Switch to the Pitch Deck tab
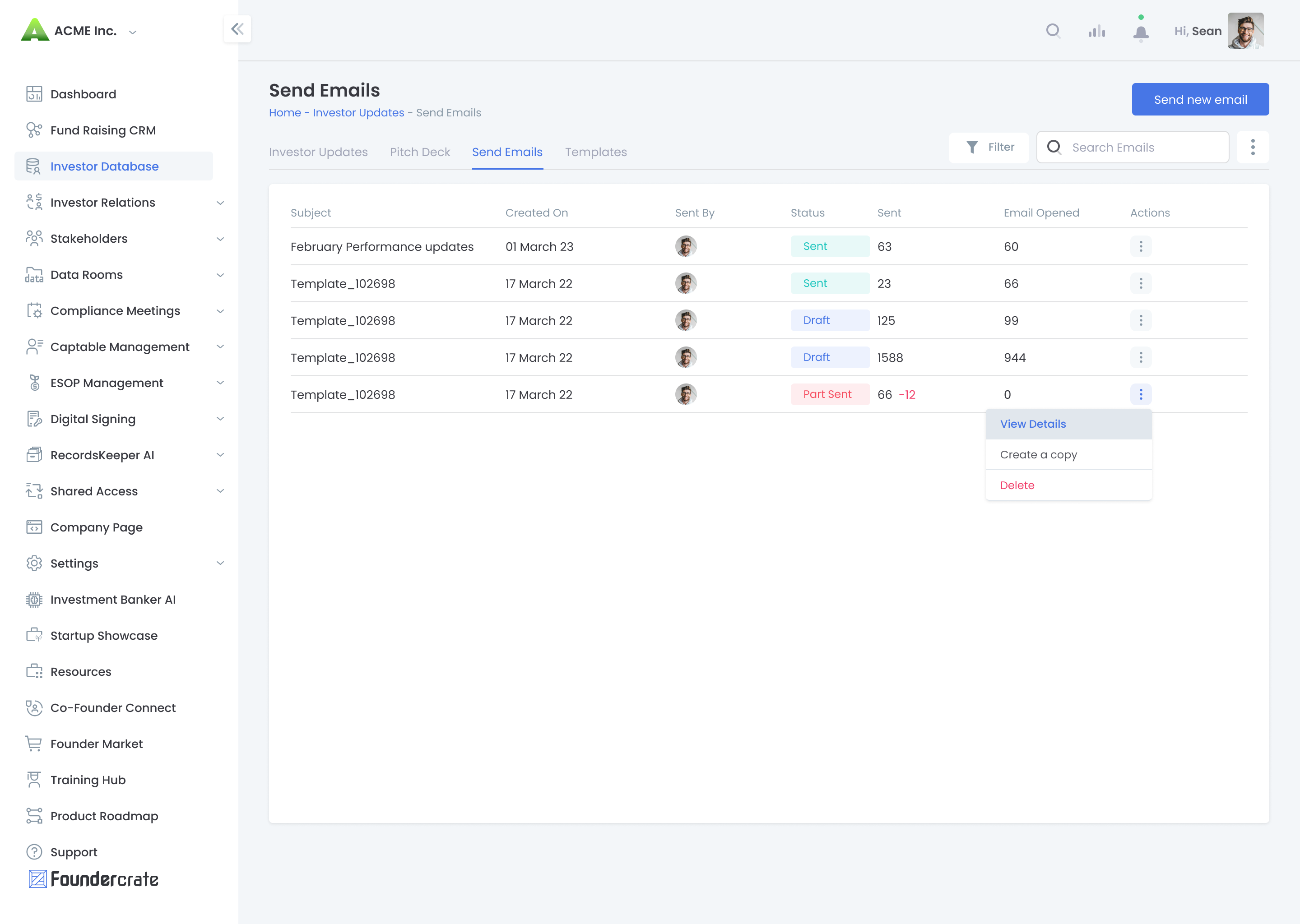The image size is (1300, 924). [x=420, y=152]
